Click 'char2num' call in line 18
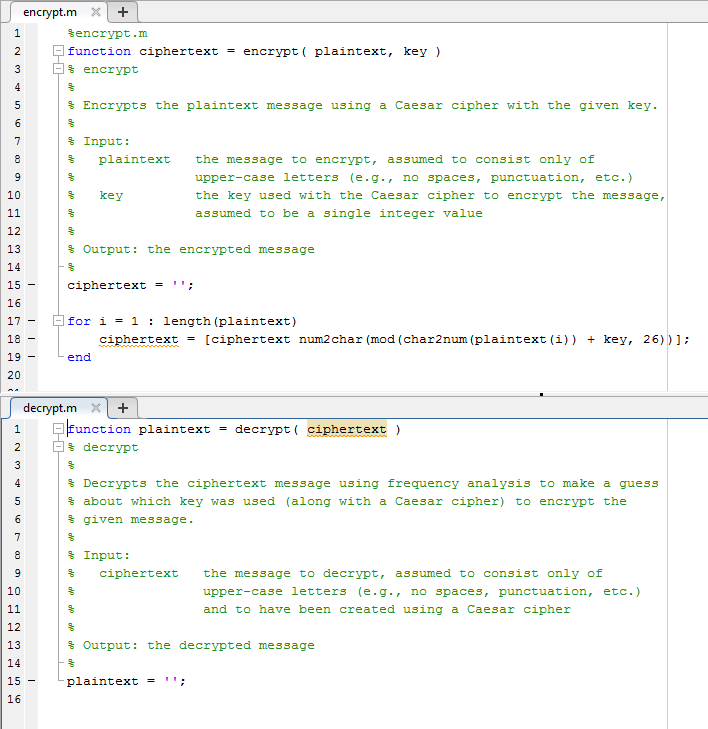 [435, 339]
